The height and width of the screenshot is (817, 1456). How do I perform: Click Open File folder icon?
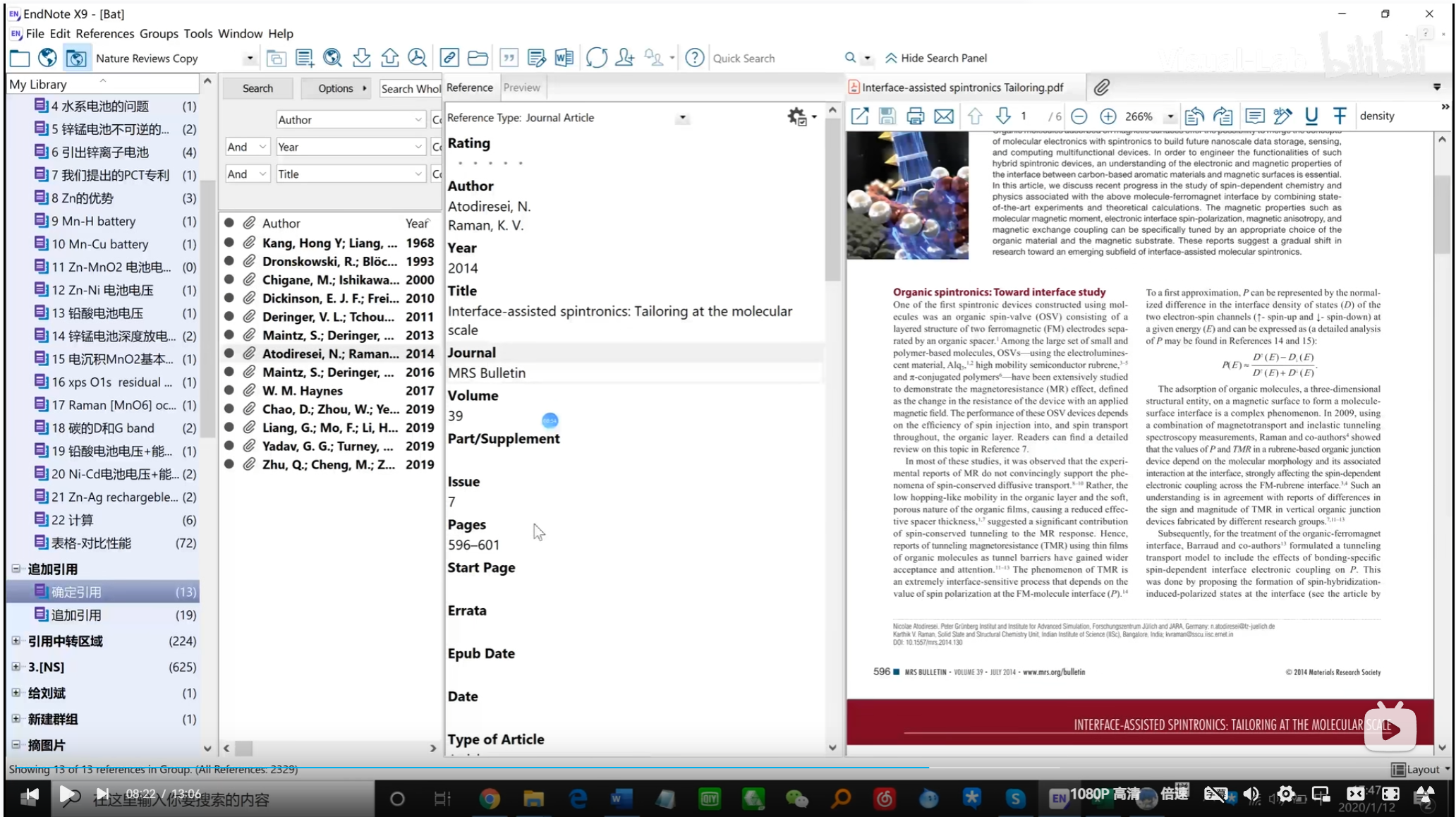(x=478, y=58)
